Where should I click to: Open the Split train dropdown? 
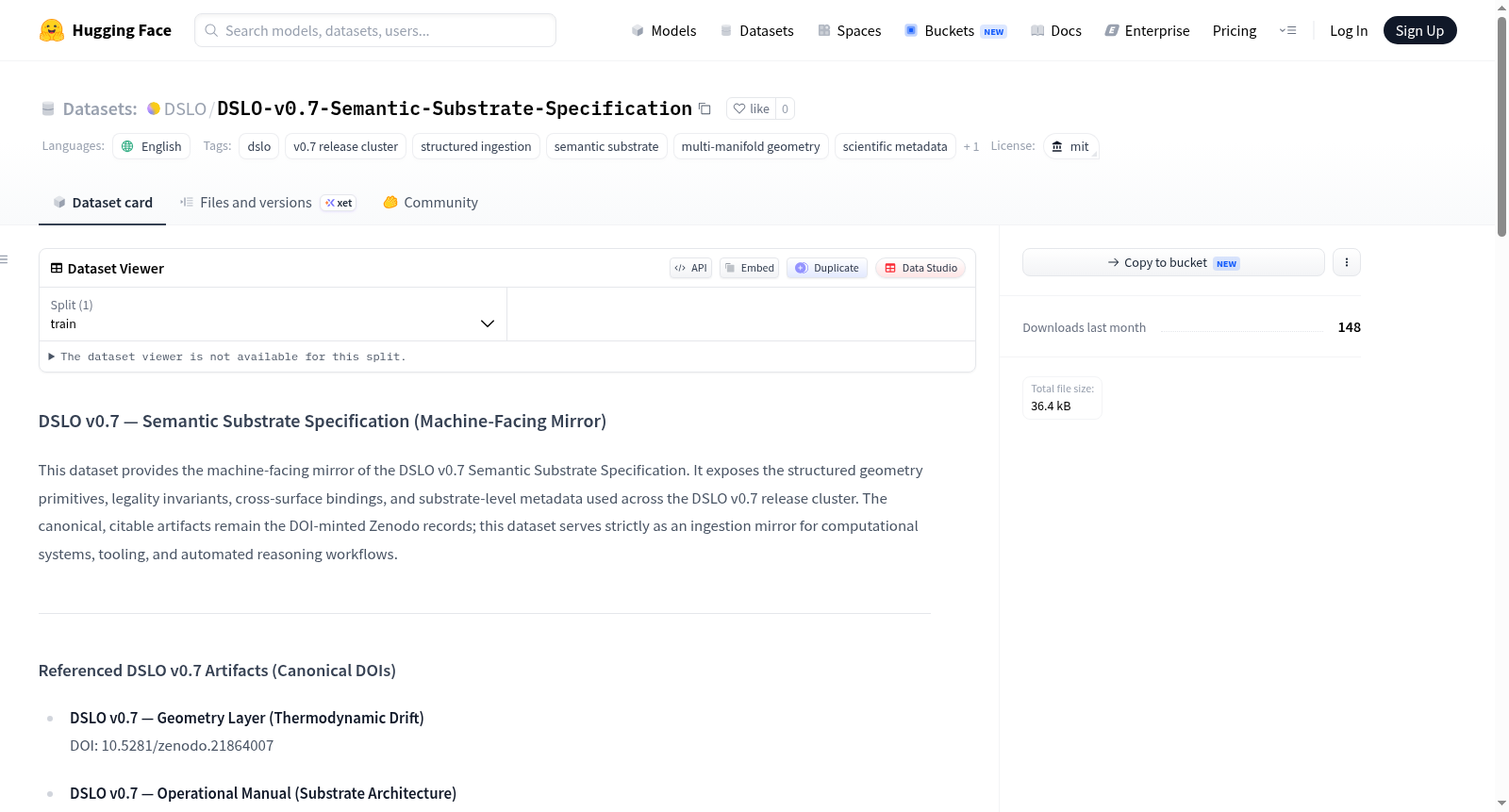point(273,314)
